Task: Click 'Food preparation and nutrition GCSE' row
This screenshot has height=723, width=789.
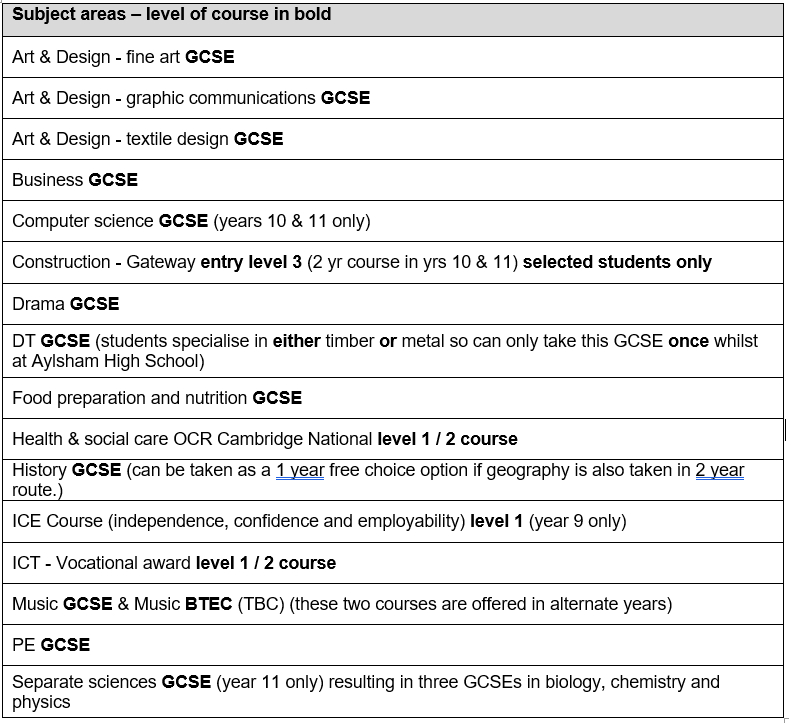Action: tap(157, 398)
